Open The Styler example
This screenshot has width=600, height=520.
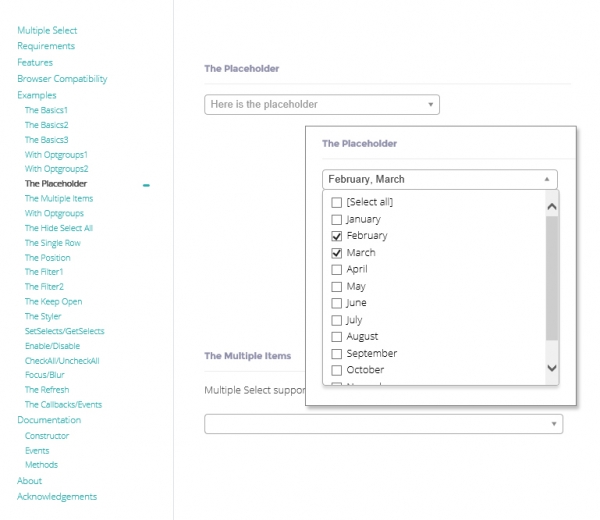point(43,316)
